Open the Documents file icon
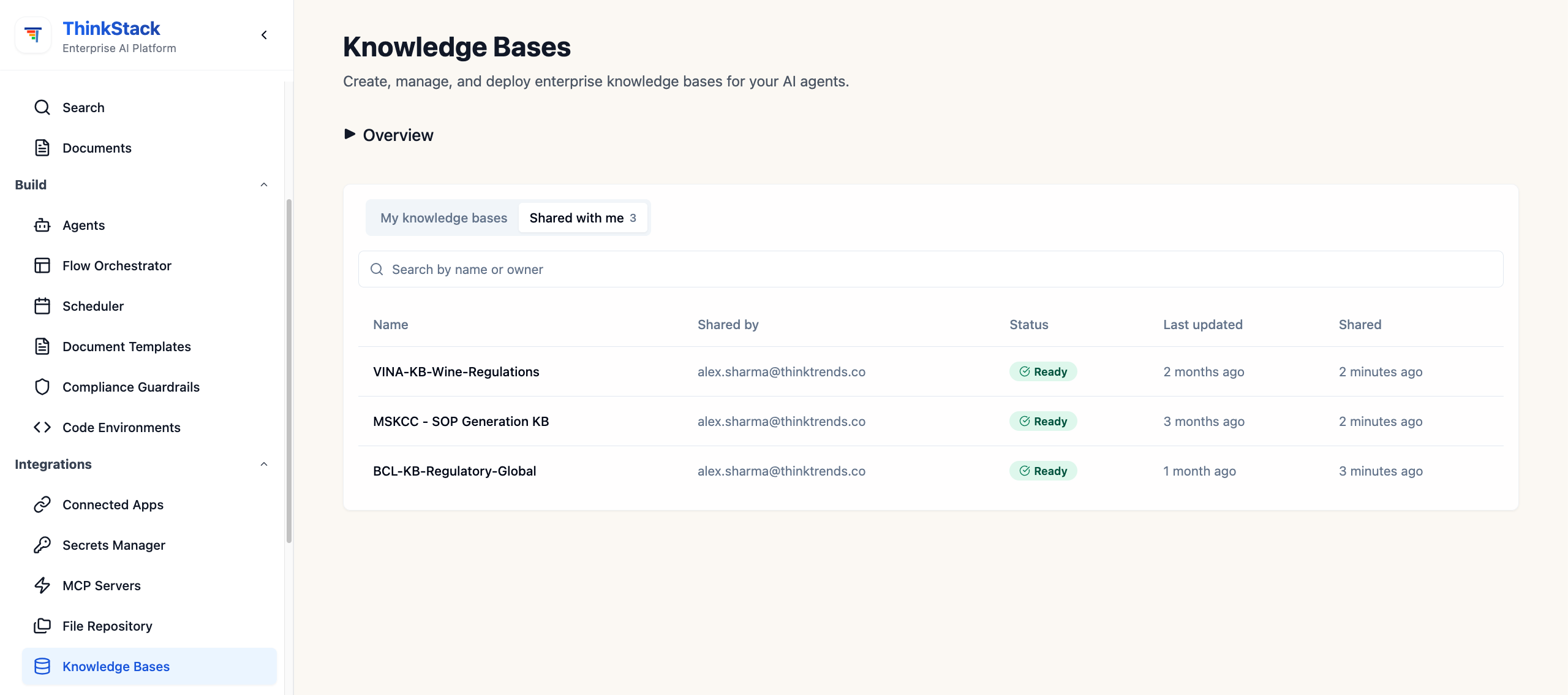Image resolution: width=1568 pixels, height=695 pixels. click(42, 148)
